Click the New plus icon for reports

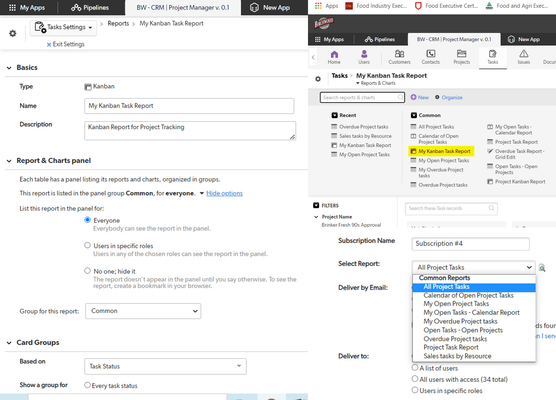point(413,97)
